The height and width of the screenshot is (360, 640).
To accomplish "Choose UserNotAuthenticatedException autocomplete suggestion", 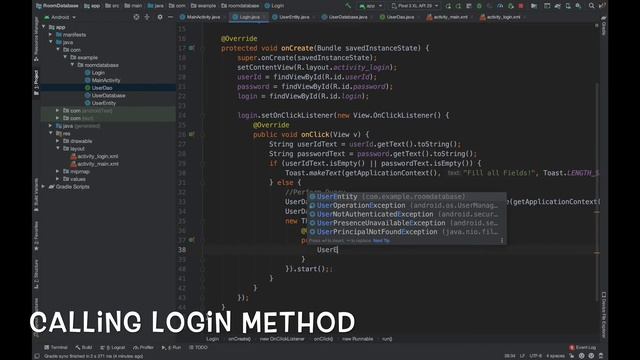I will click(x=407, y=214).
